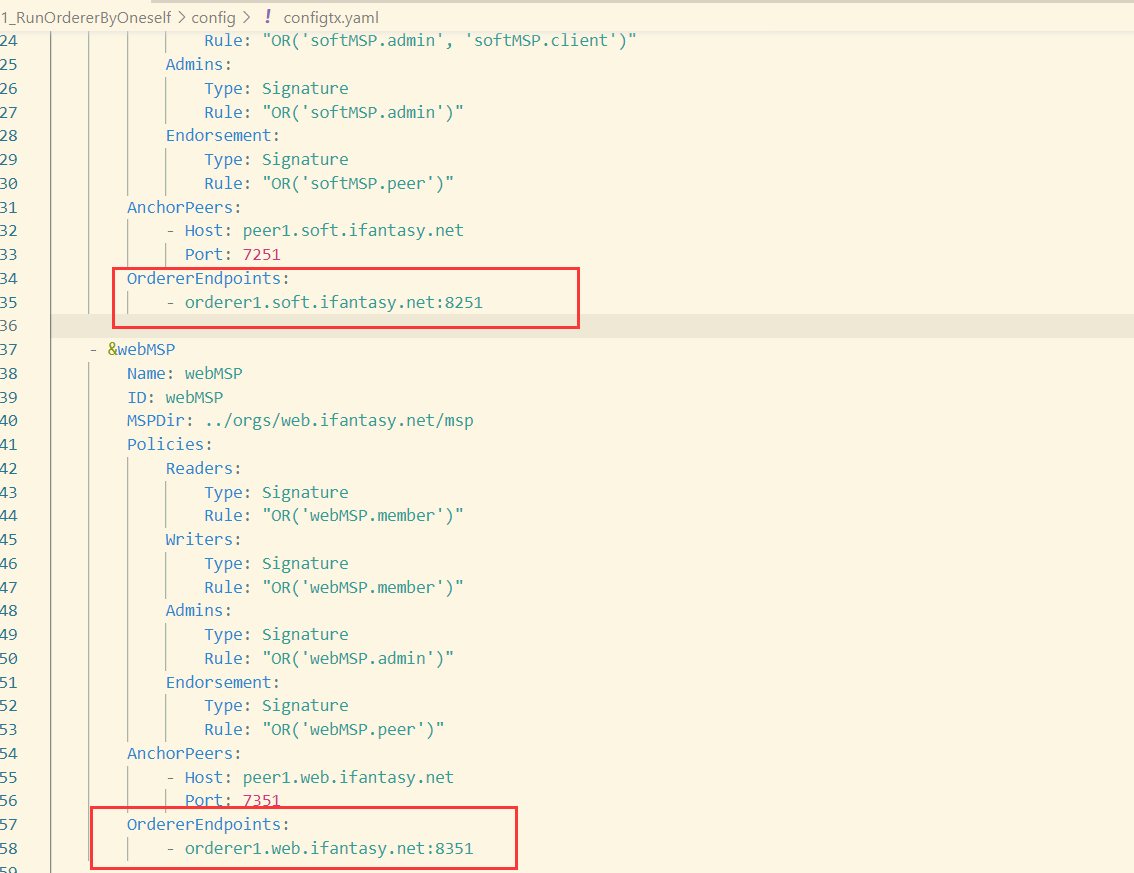
Task: Select the 1_RunOrdererByOneself breadcrumb segment
Action: coord(87,17)
